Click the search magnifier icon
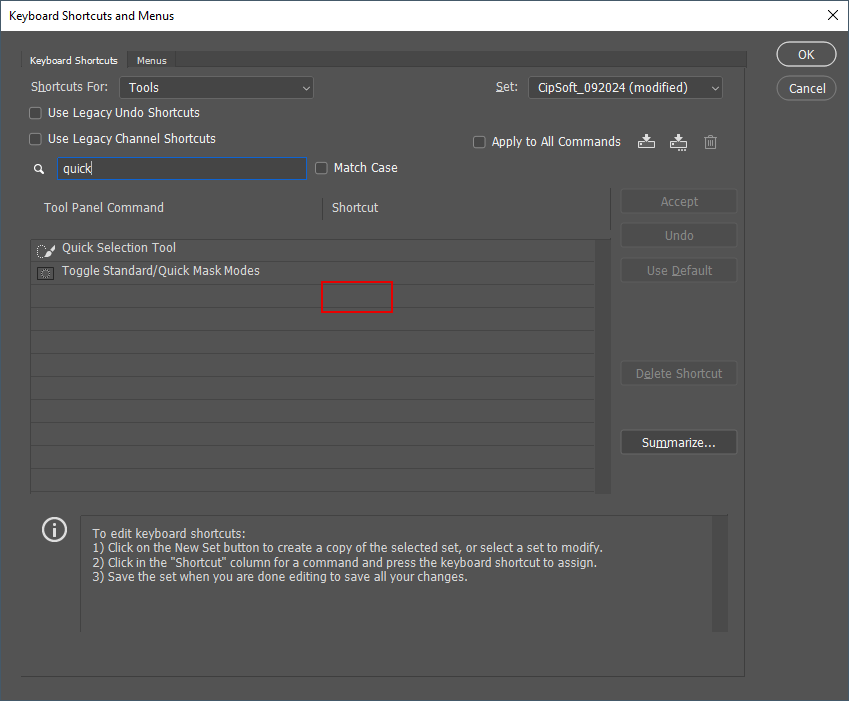 38,168
